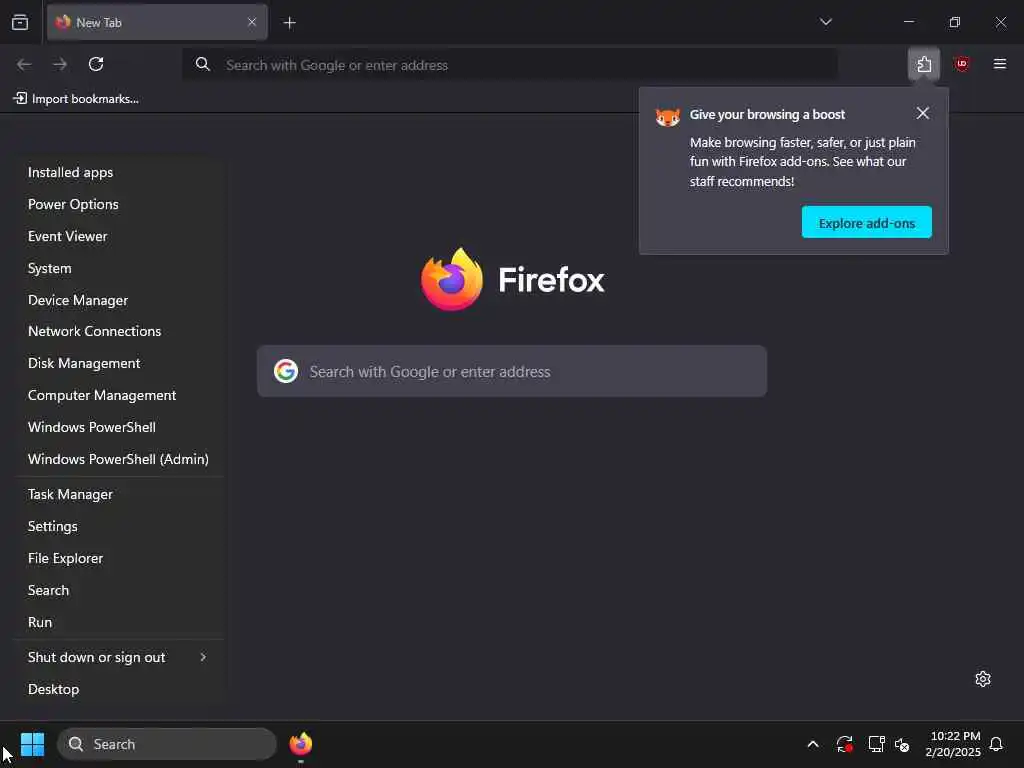Open Disk Management

[119, 363]
